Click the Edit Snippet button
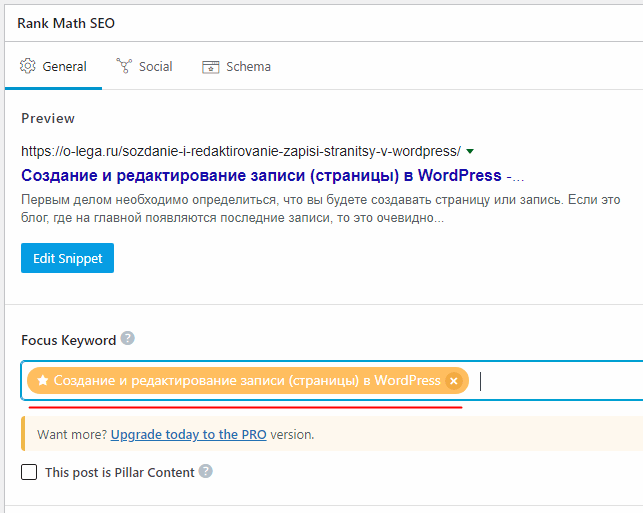This screenshot has width=643, height=513. tap(67, 258)
